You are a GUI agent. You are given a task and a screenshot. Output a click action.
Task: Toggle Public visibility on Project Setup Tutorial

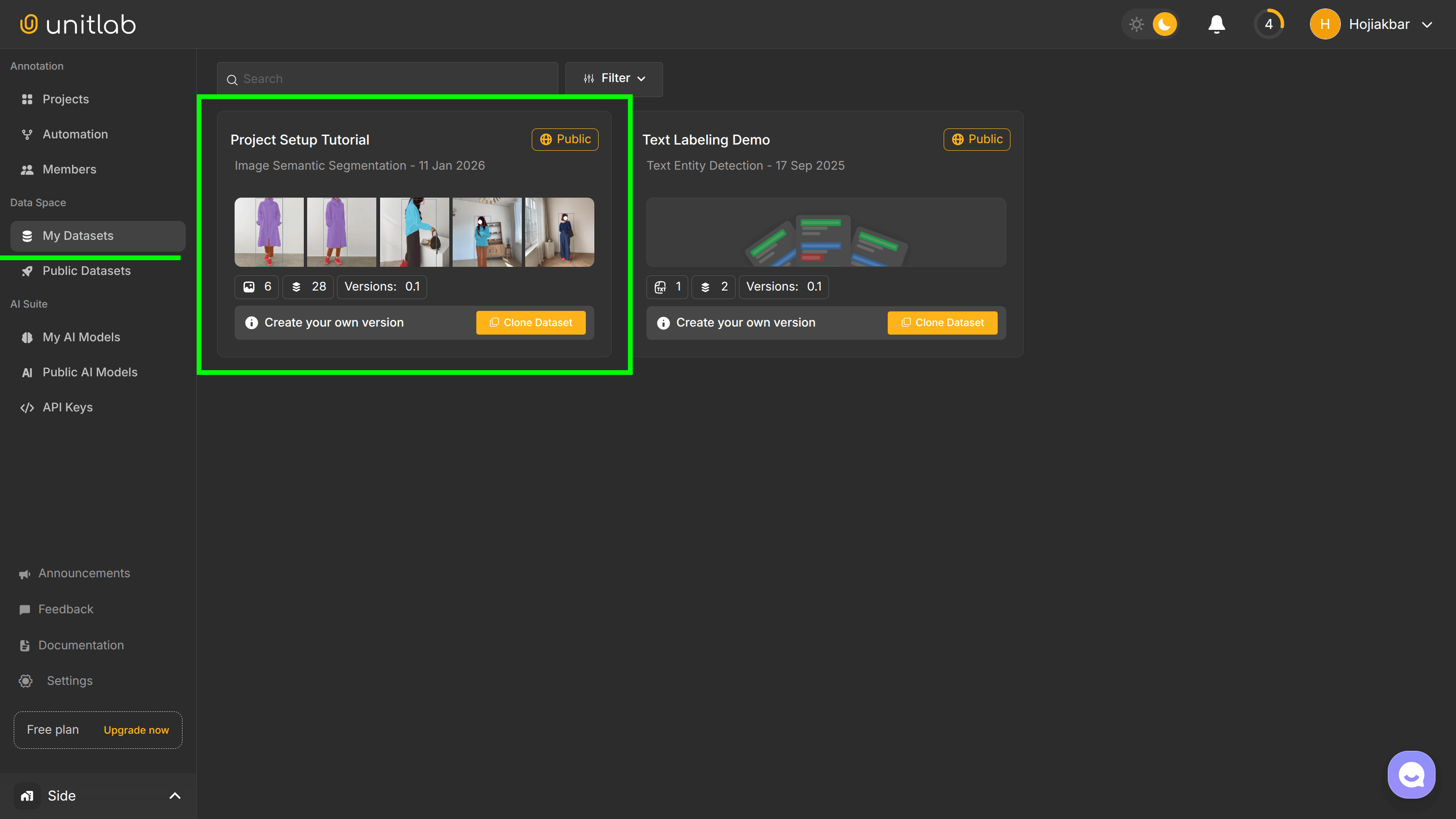[x=564, y=139]
